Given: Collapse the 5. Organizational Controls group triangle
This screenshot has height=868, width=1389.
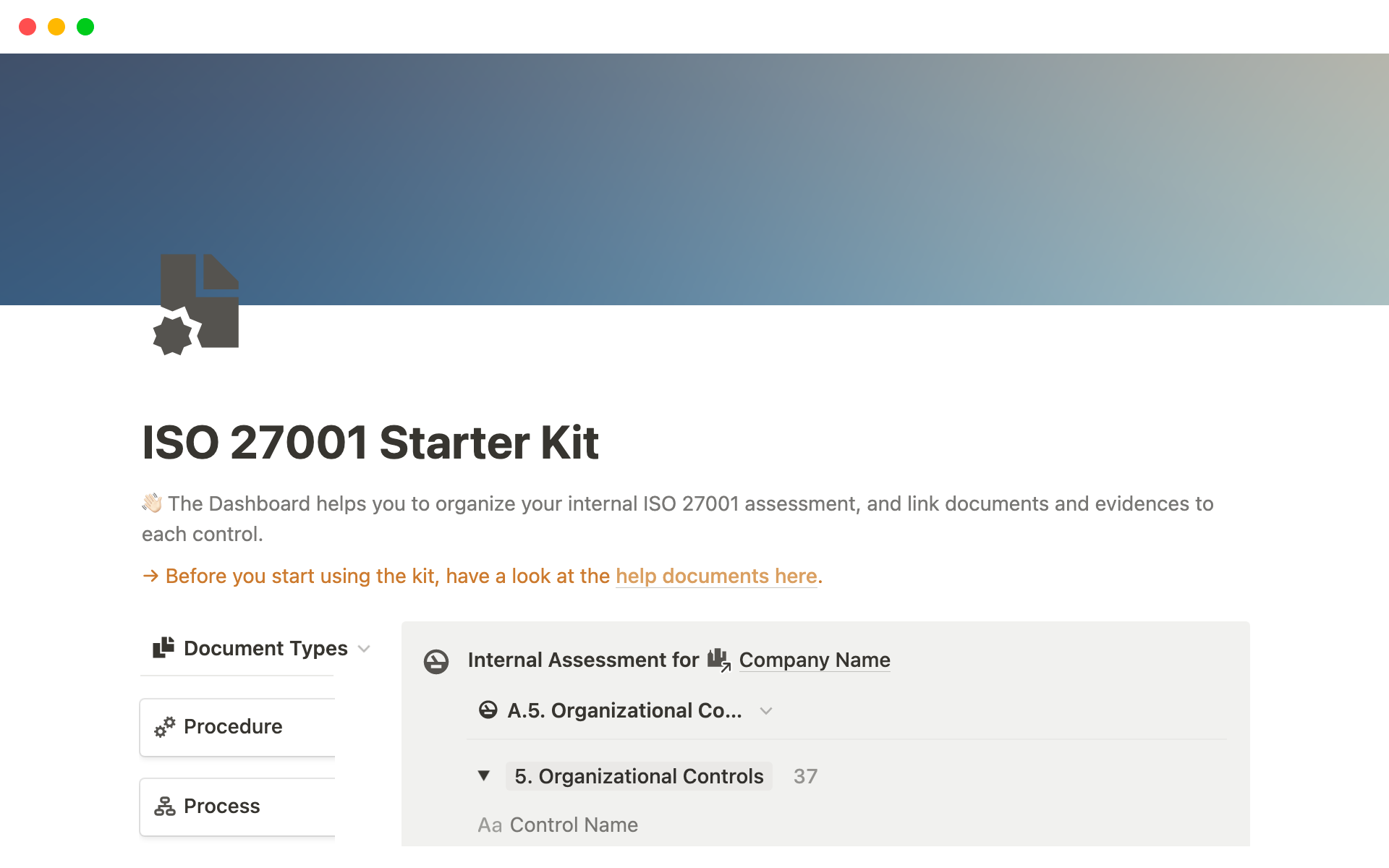Looking at the screenshot, I should pos(484,776).
